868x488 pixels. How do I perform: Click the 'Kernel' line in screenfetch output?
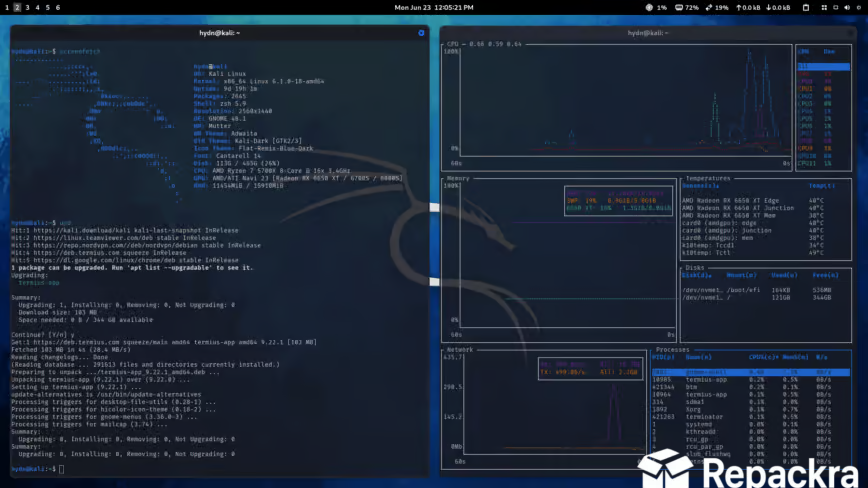point(259,81)
